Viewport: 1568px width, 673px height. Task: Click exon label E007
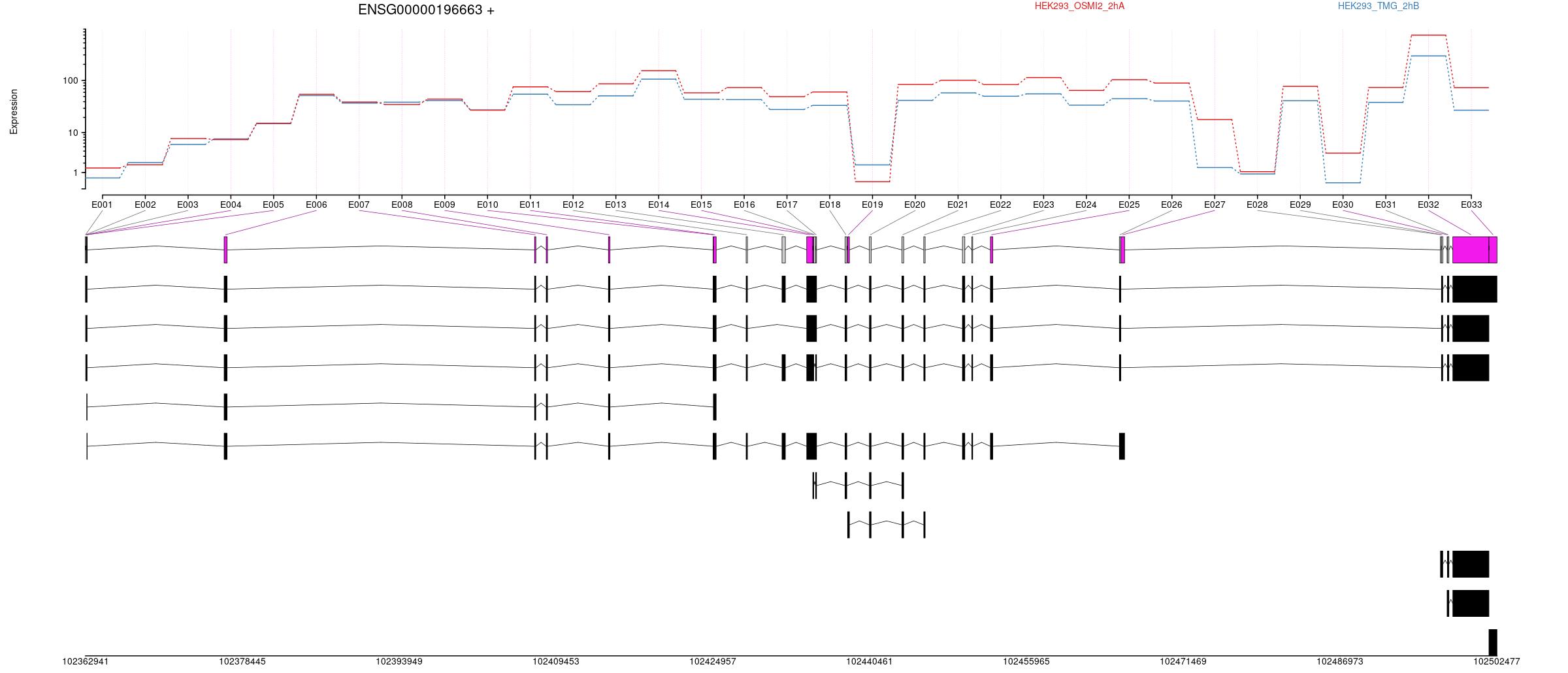point(359,205)
